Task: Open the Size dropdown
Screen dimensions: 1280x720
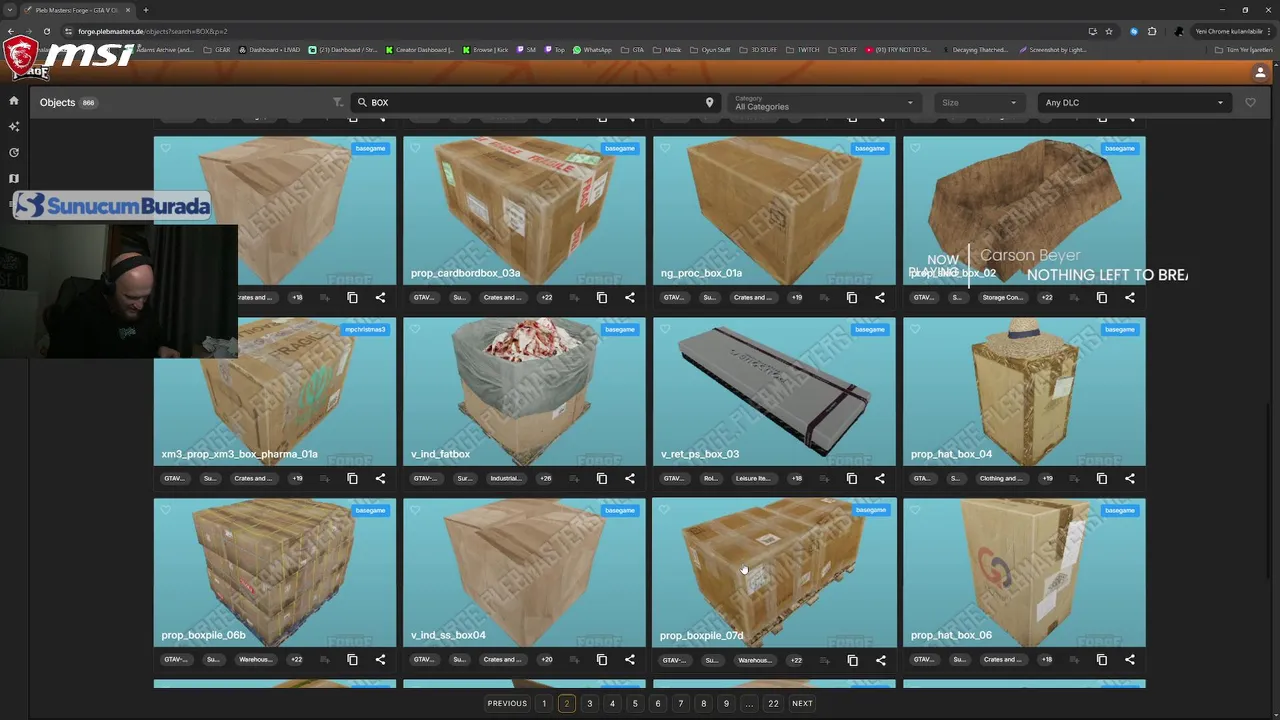Action: [978, 102]
